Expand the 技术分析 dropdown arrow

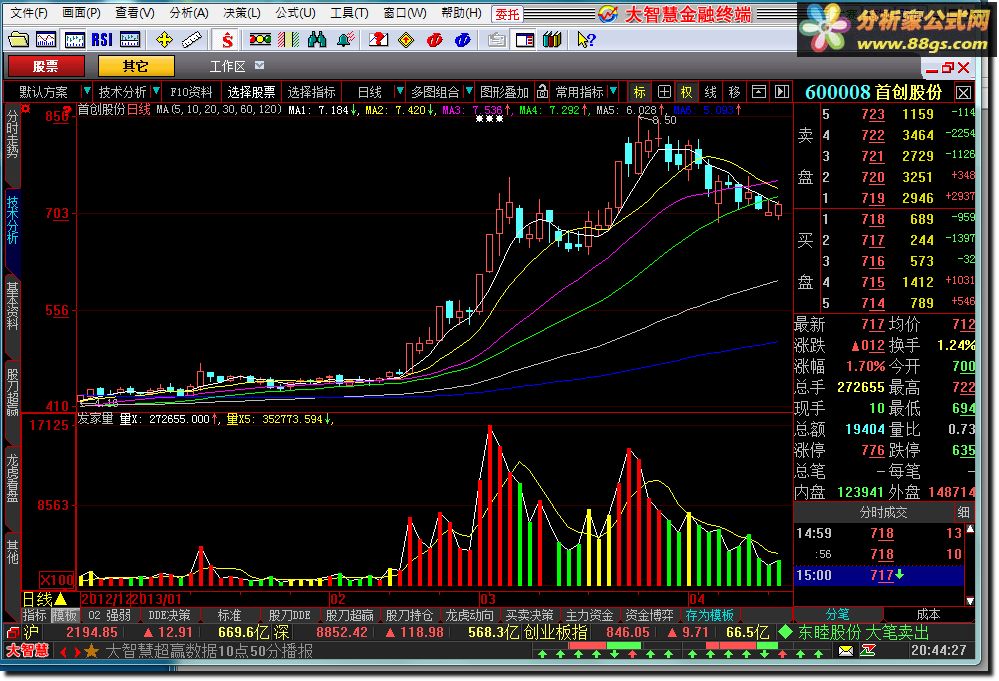(x=155, y=91)
